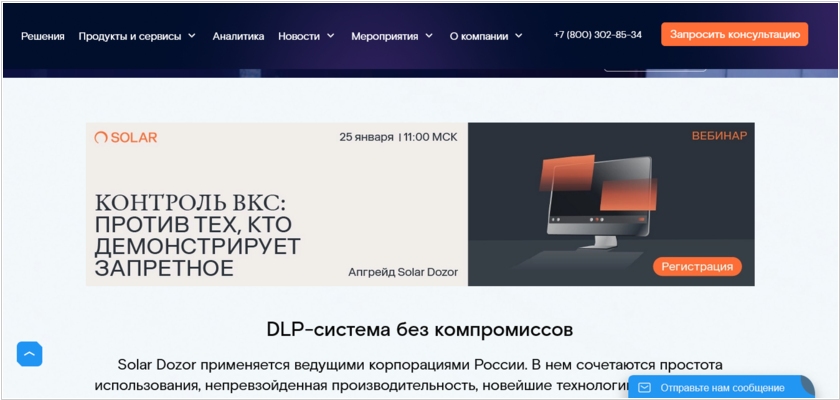This screenshot has height=400, width=840.
Task: Expand the О компании chevron arrow
Action: (x=518, y=36)
